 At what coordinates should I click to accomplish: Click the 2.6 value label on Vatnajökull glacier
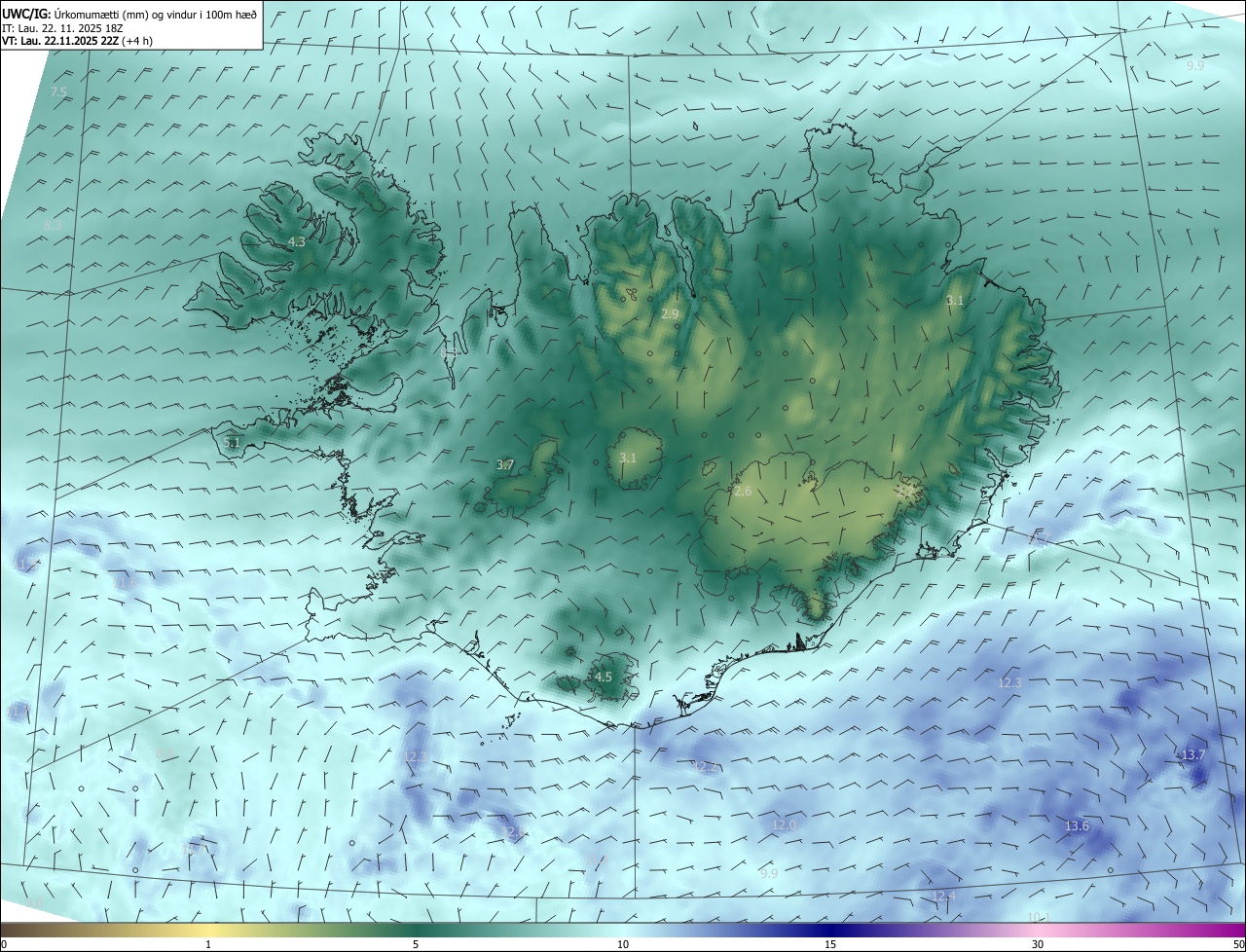(743, 492)
